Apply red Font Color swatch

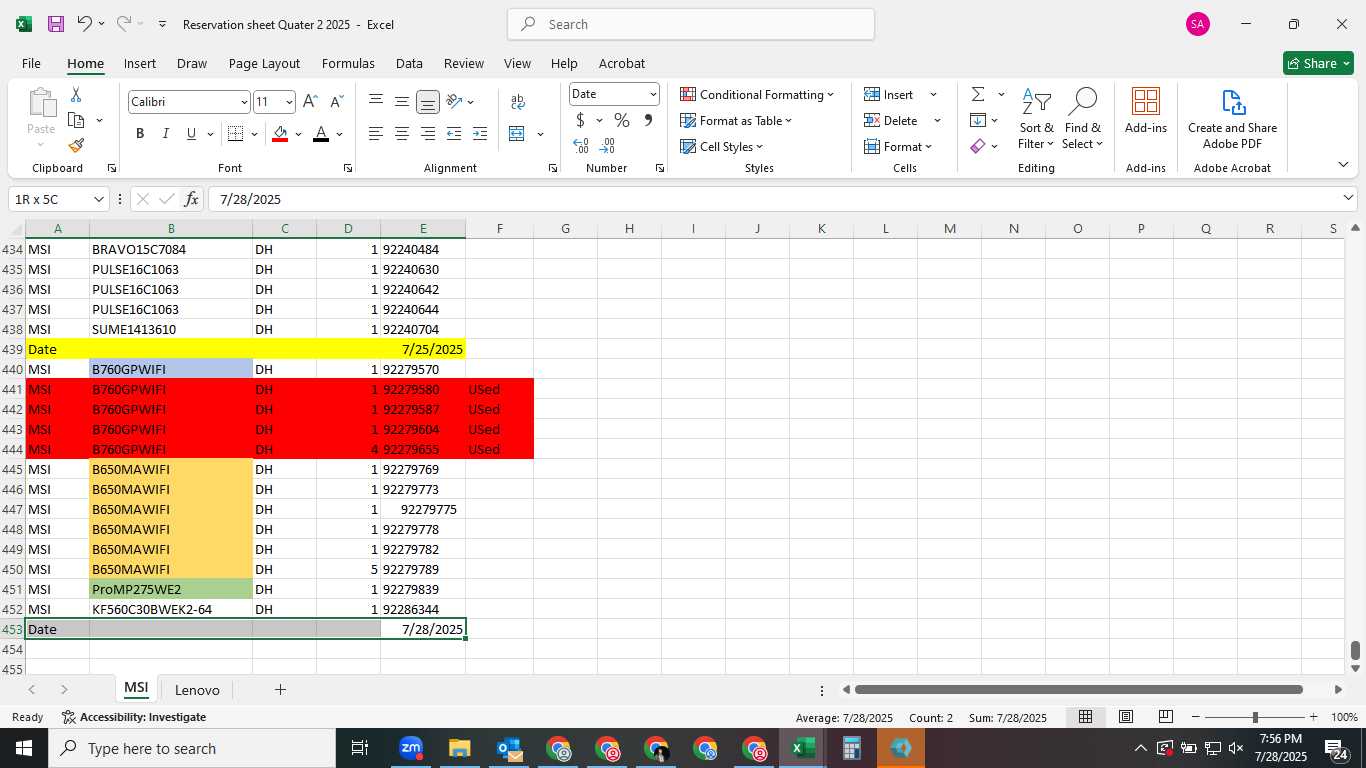coord(321,134)
